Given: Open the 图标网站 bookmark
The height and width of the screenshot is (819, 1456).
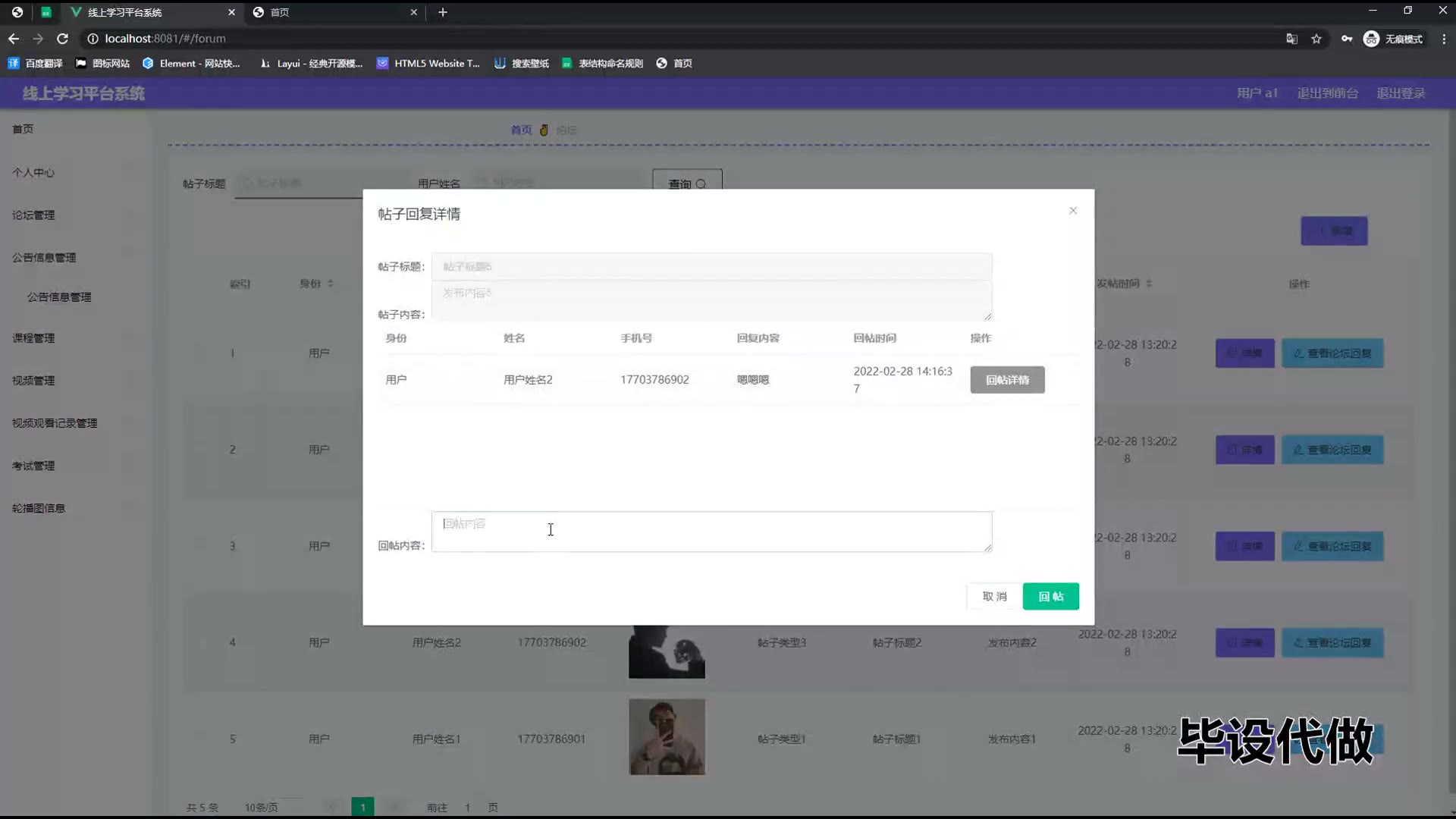Looking at the screenshot, I should (102, 64).
